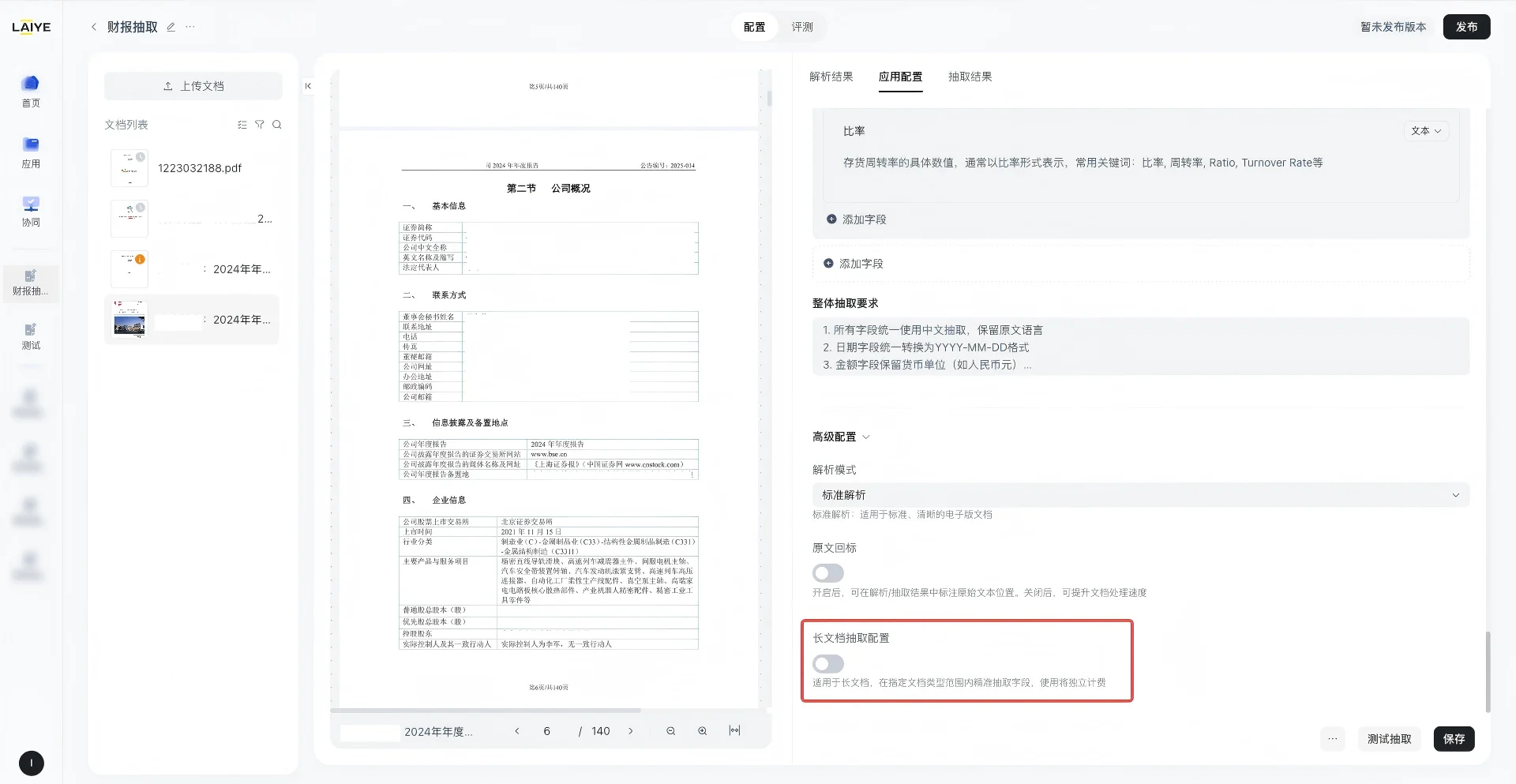Toggle the 长文档抽取配置 switch
Viewport: 1516px width, 784px height.
828,664
